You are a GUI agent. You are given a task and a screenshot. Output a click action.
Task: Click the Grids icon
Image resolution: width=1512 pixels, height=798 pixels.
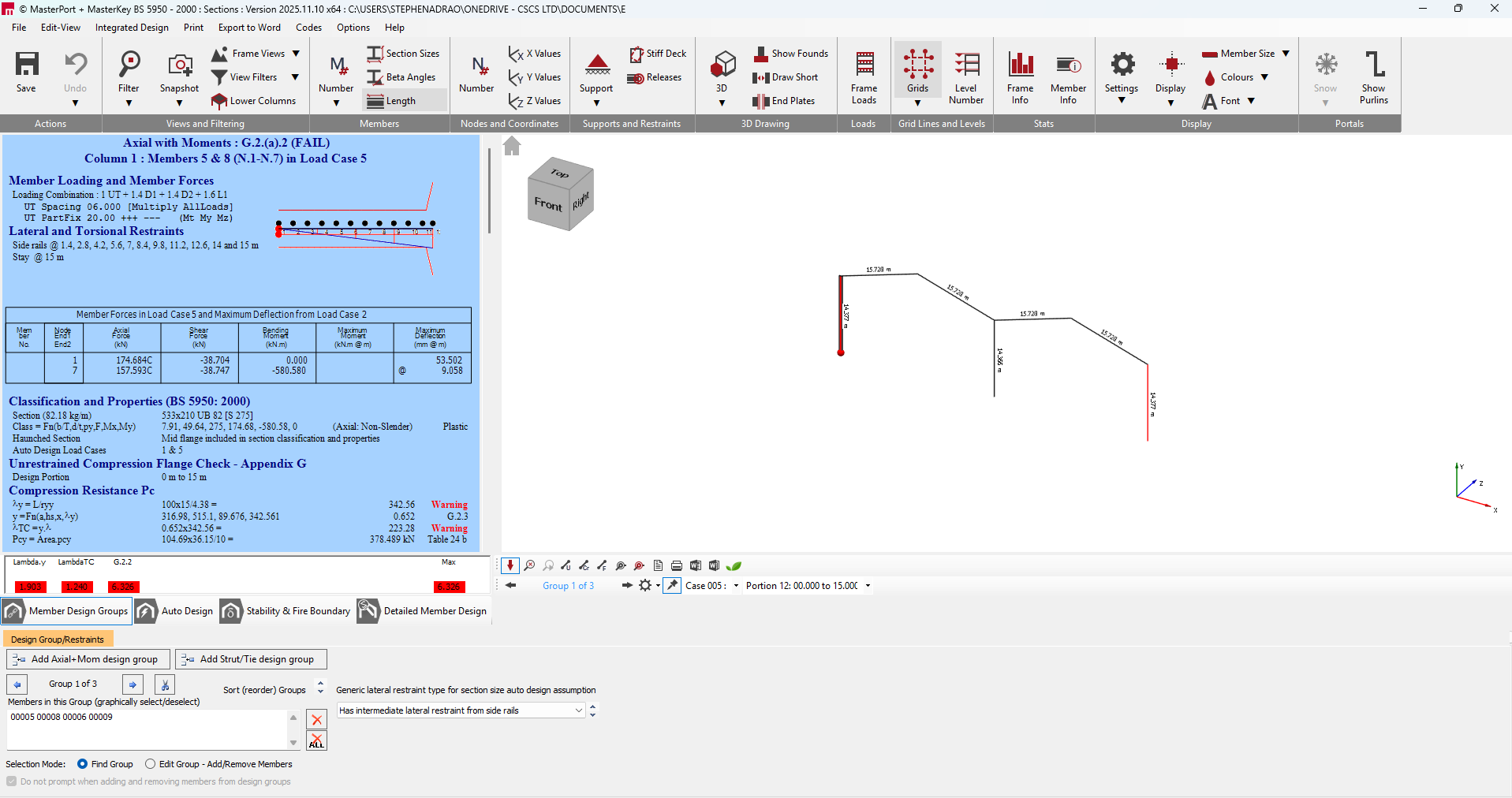[918, 64]
